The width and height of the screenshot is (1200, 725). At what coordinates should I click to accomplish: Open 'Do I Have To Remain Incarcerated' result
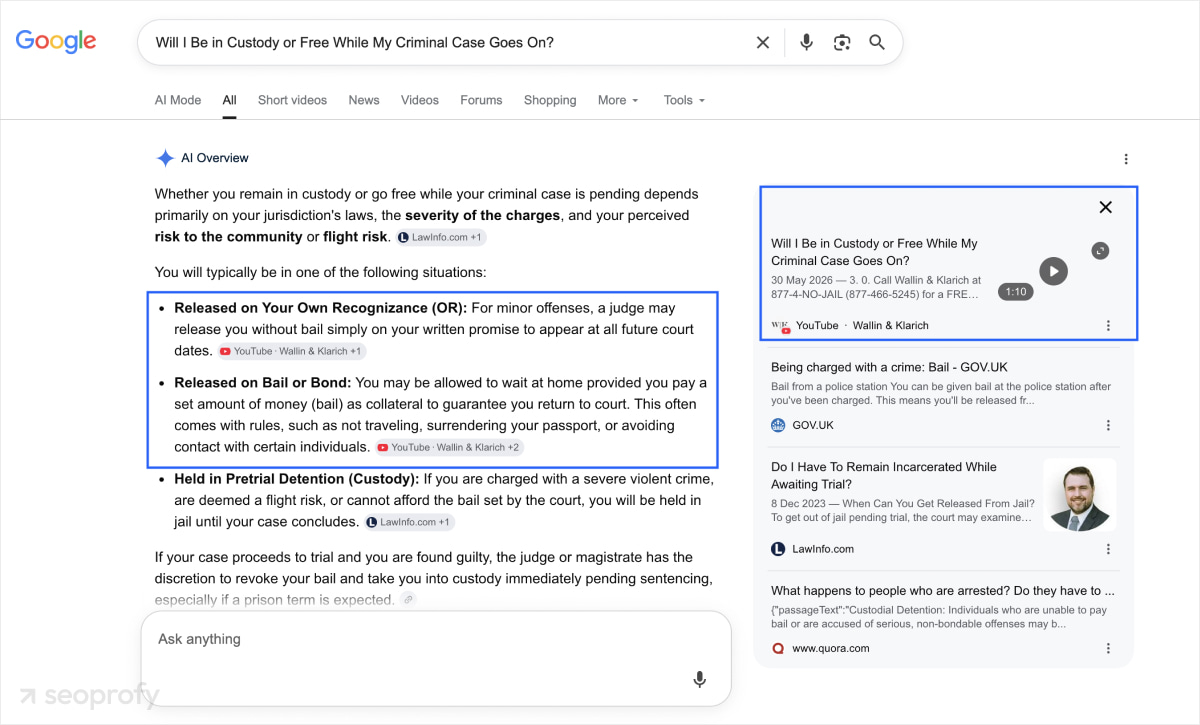coord(884,475)
